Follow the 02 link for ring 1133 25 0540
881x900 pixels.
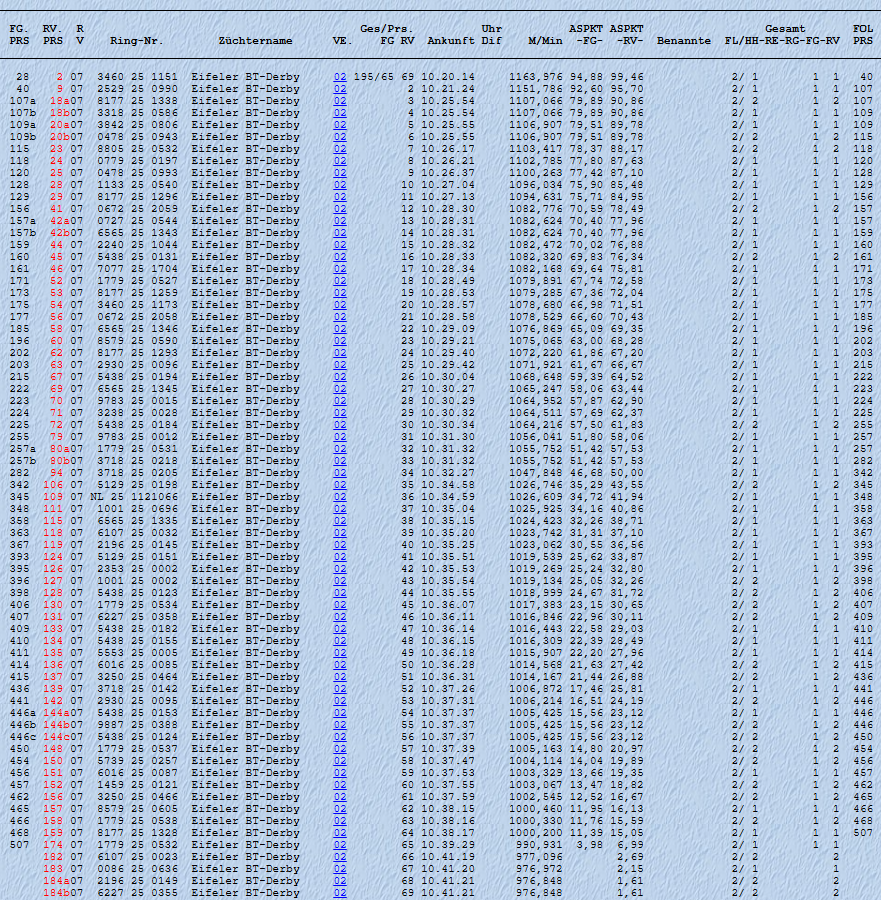(x=340, y=184)
